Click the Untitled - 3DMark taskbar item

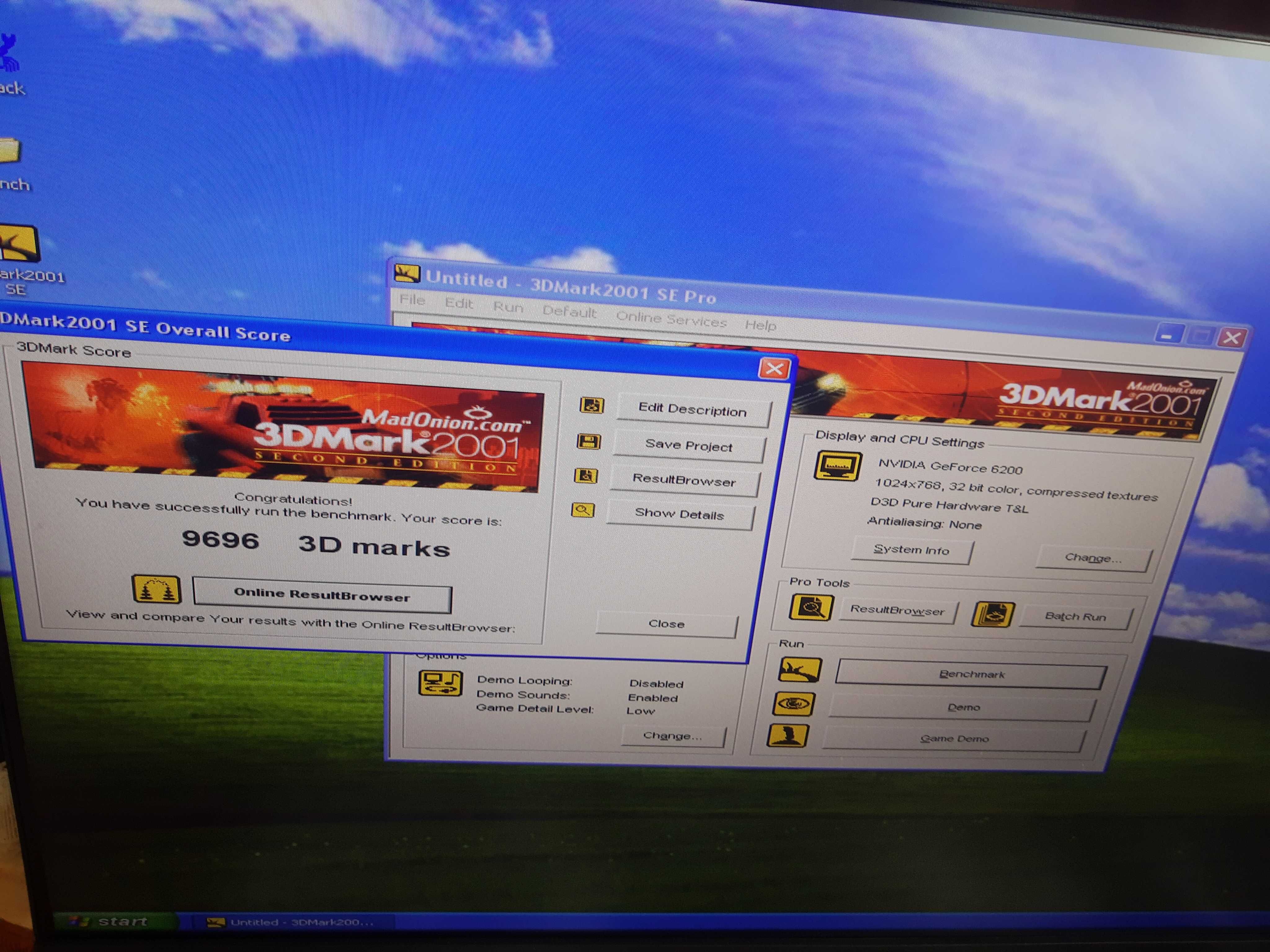294,922
